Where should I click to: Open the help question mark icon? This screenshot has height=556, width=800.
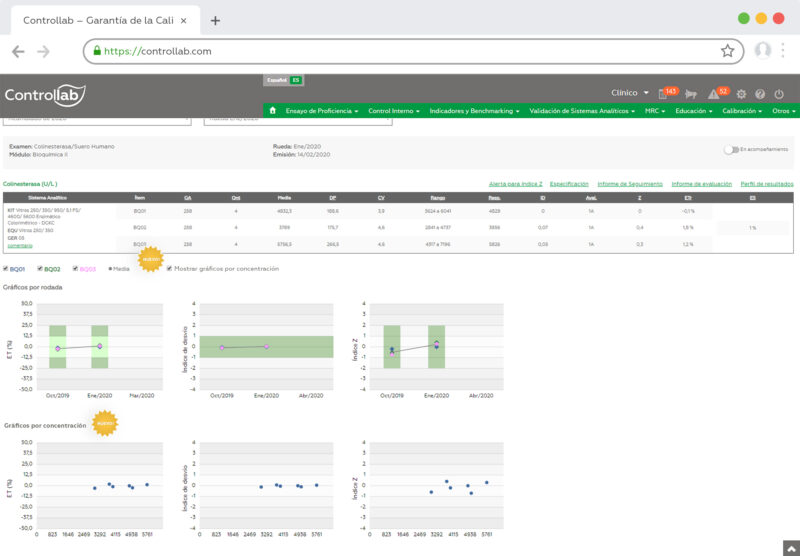[760, 94]
